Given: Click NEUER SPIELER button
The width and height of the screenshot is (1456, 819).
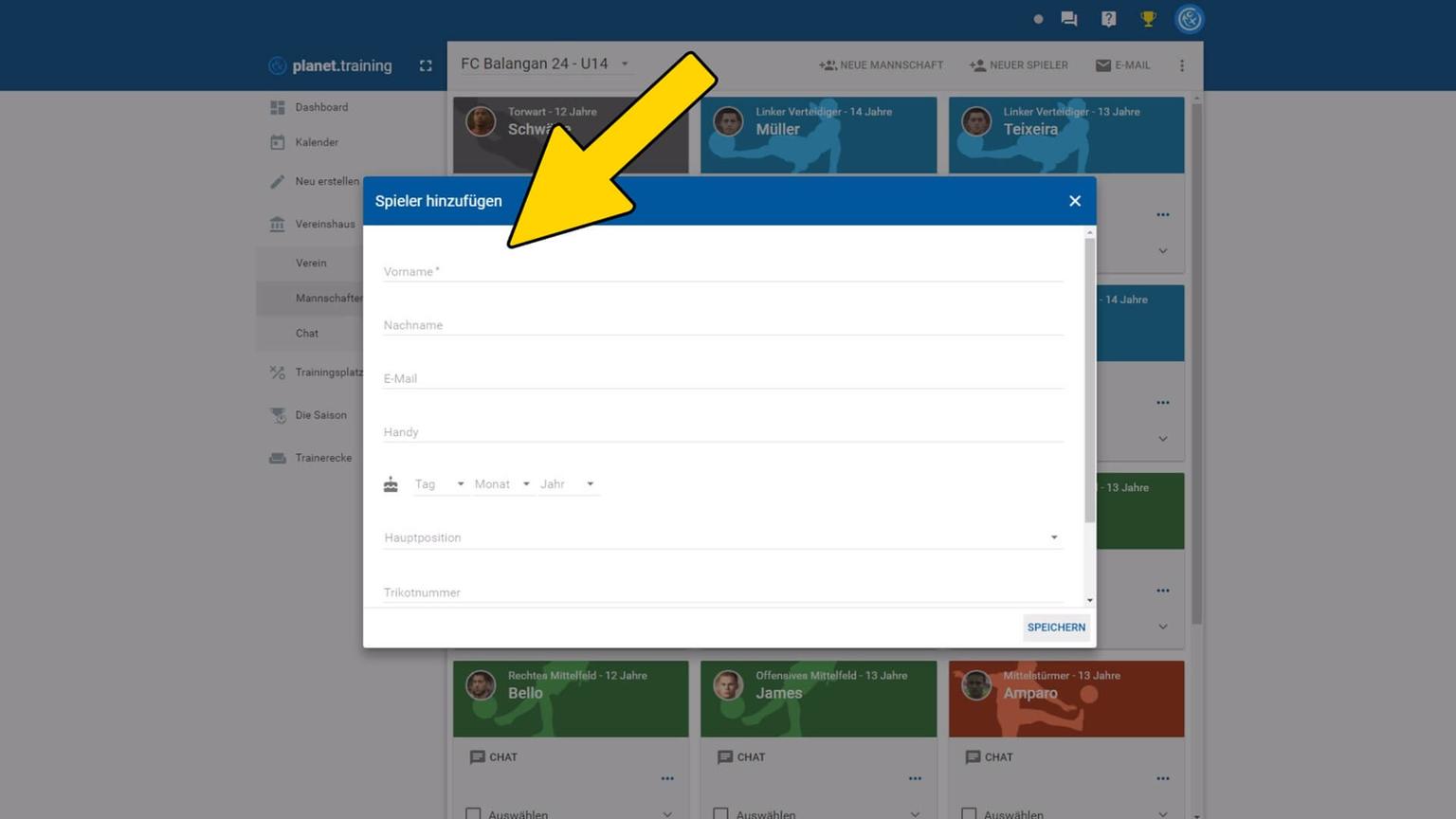Looking at the screenshot, I should [x=1019, y=65].
